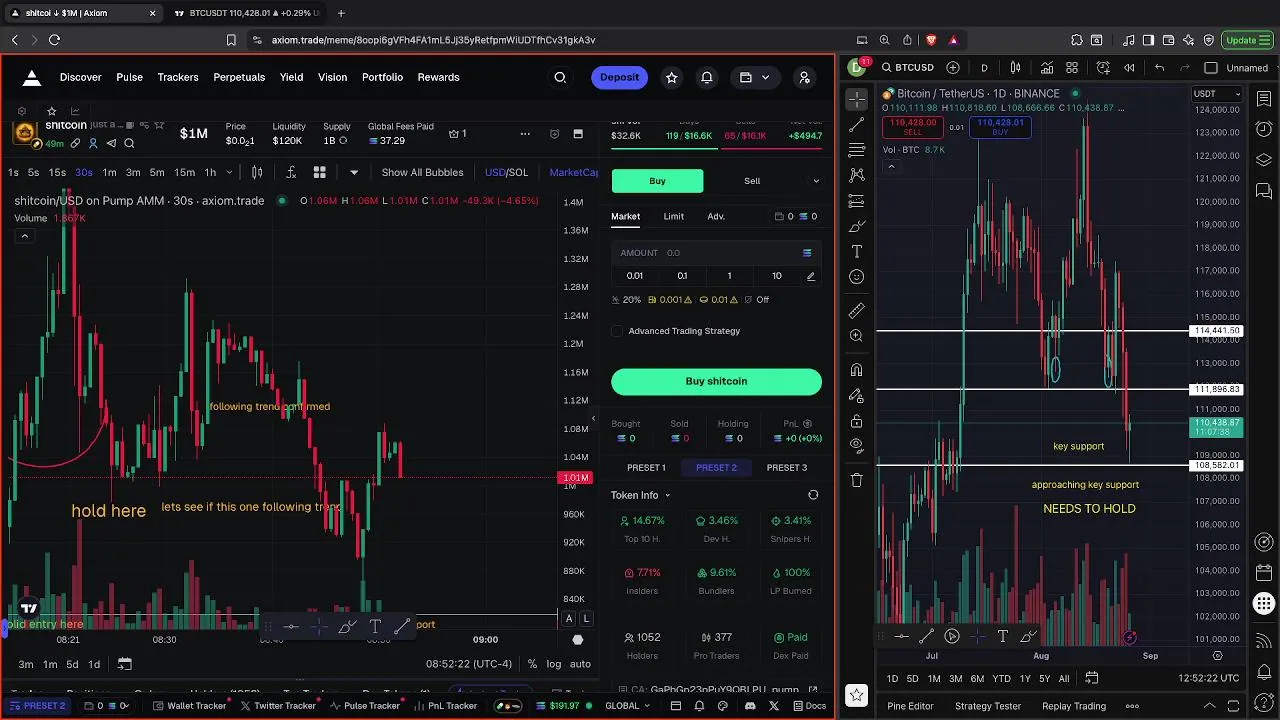
Task: Select the 5d range on the Axiom chart
Action: pyautogui.click(x=72, y=664)
